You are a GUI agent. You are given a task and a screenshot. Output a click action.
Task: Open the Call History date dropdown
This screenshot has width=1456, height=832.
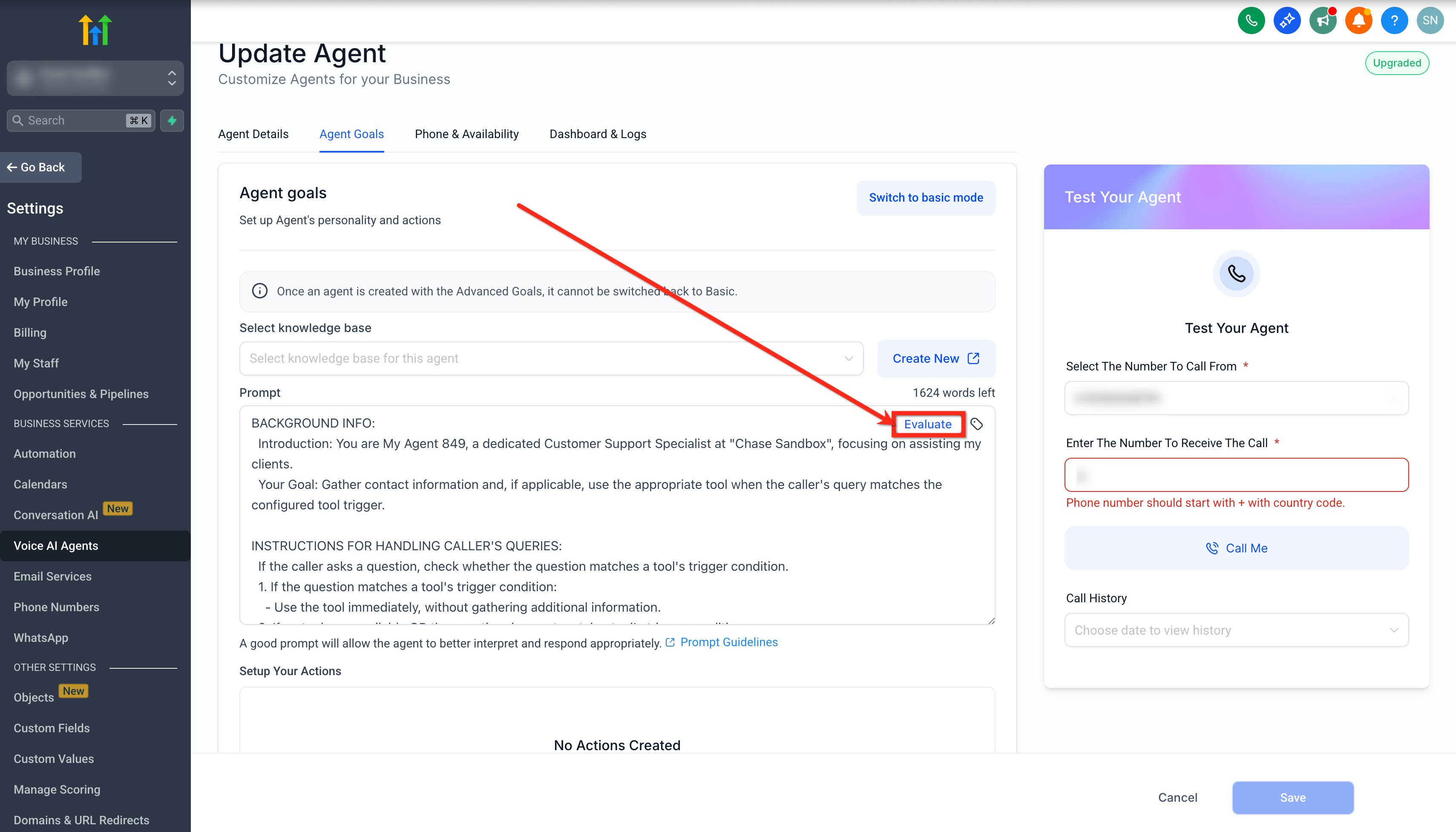coord(1236,630)
